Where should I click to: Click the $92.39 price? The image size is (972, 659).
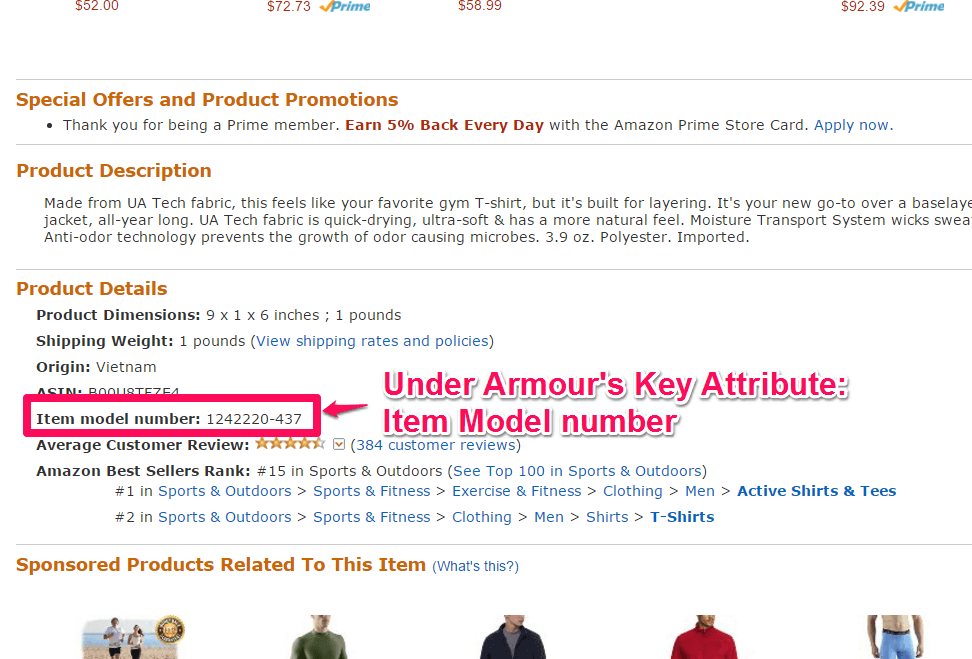(862, 6)
